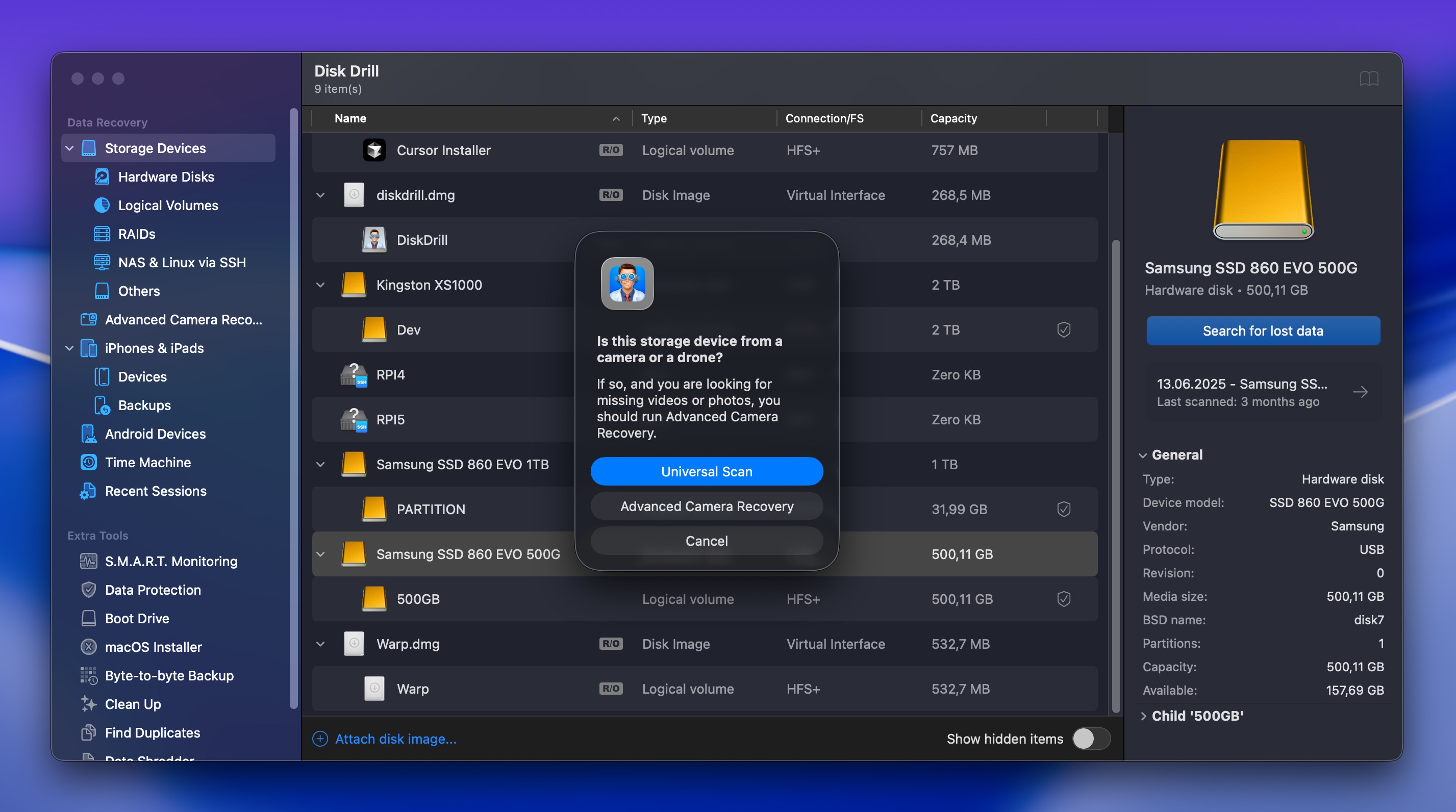Open the Clean Up tool
This screenshot has height=812, width=1456.
tap(133, 704)
